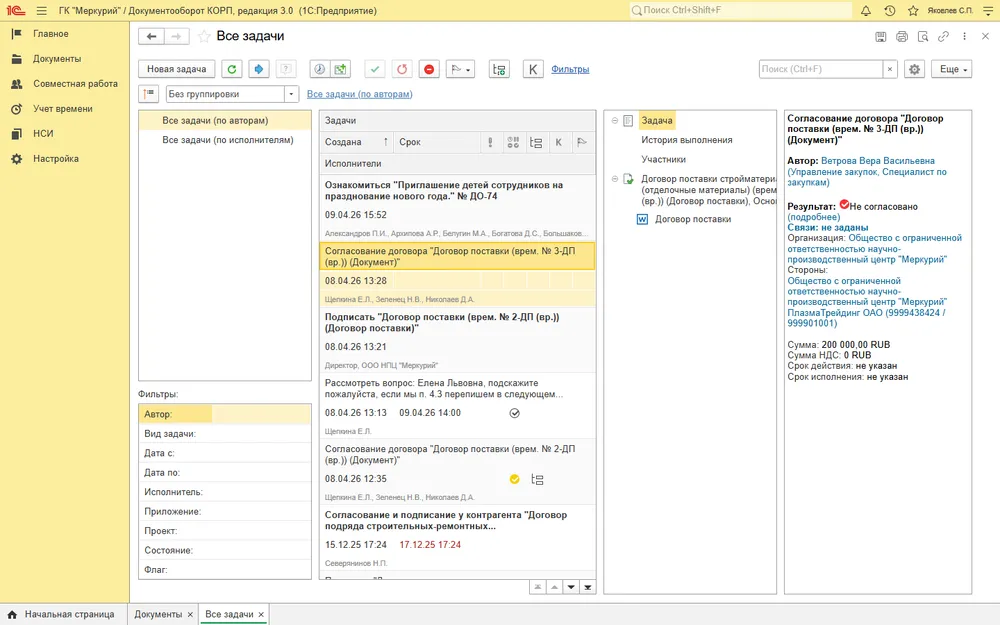Click the red circular arrow icon
1000x625 pixels.
402,69
